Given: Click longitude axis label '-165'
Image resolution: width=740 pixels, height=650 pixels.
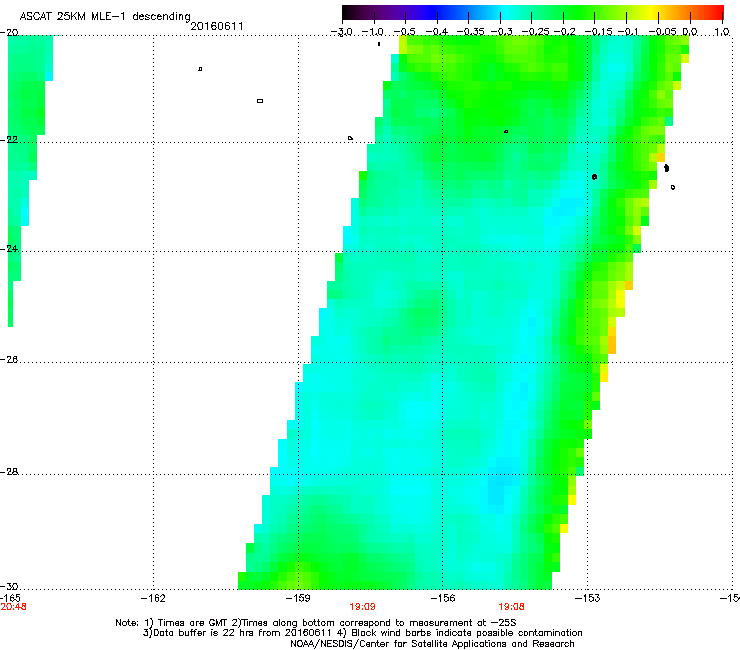Looking at the screenshot, I should pyautogui.click(x=10, y=598).
